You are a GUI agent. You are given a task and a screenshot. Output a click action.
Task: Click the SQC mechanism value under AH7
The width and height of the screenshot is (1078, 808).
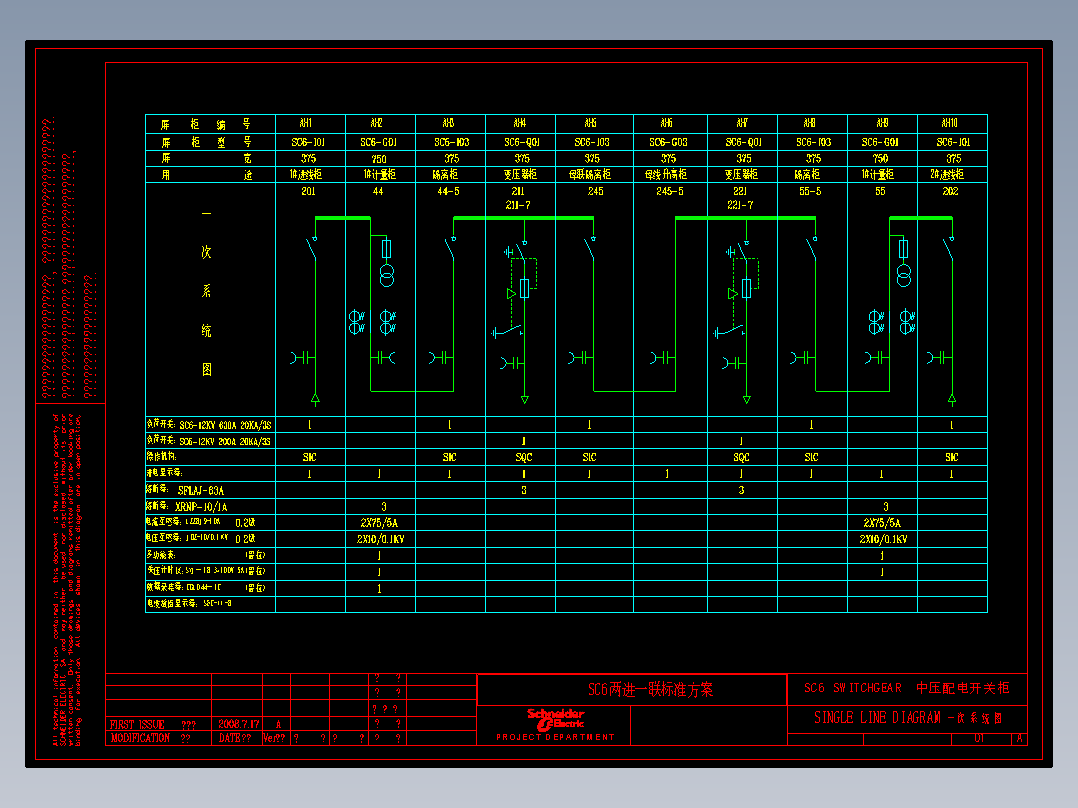click(741, 457)
